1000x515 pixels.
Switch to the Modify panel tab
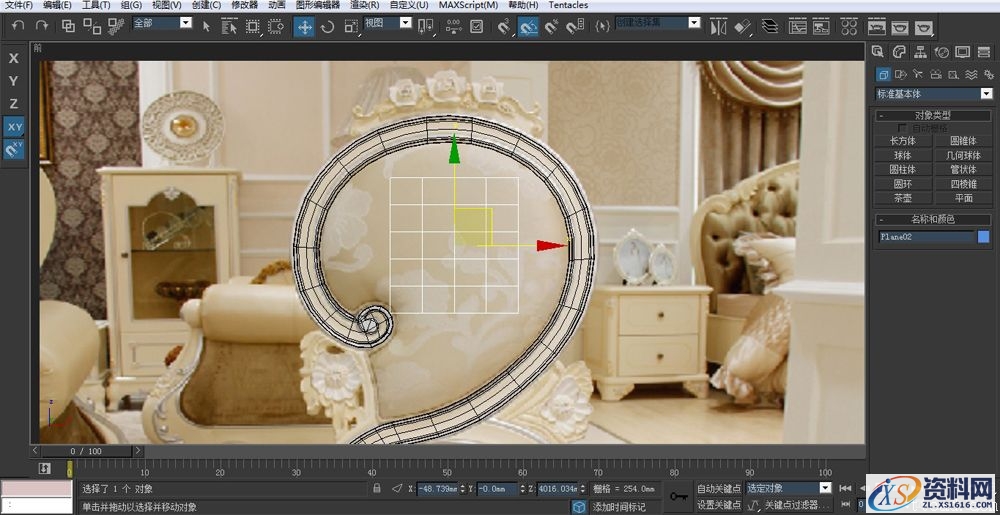click(x=899, y=52)
